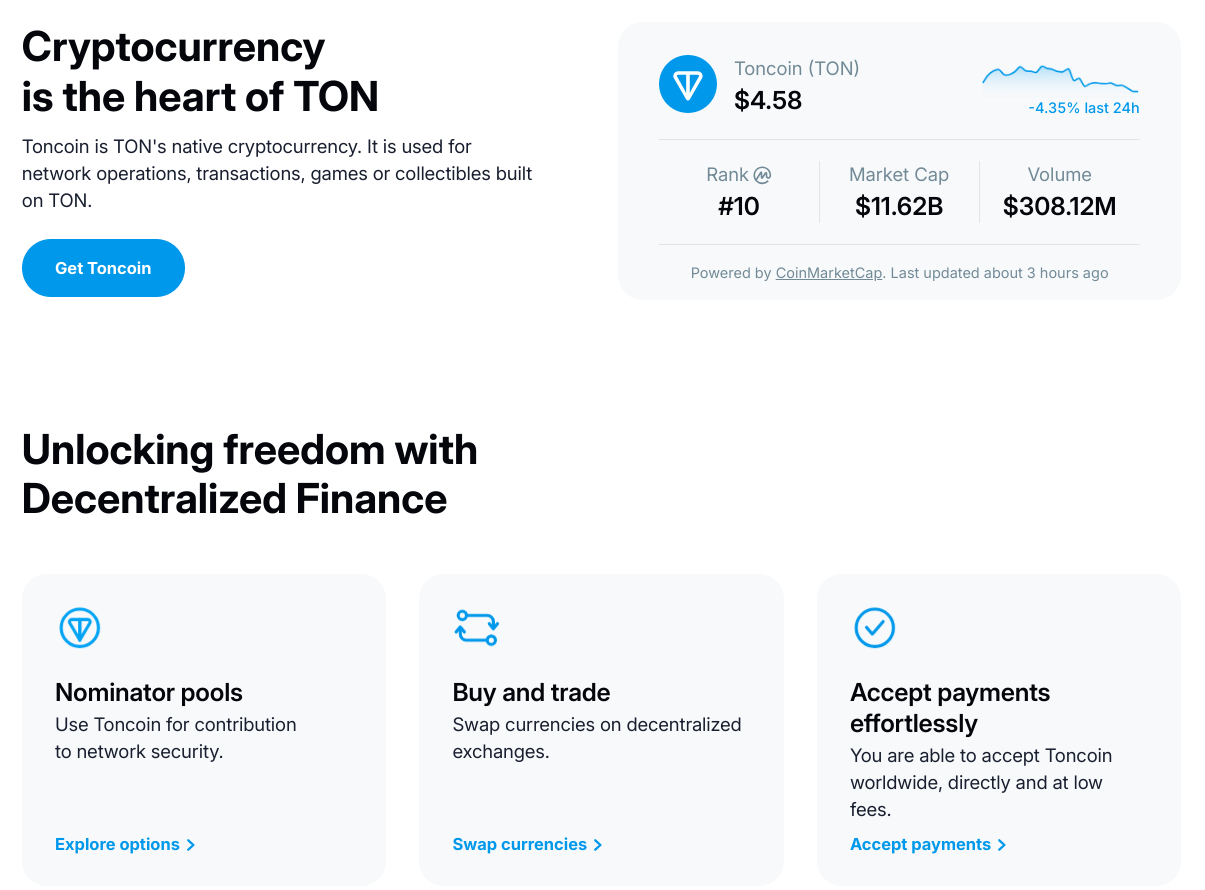Viewport: 1205px width, 890px height.
Task: Open the CoinMarketCap link
Action: pyautogui.click(x=828, y=273)
